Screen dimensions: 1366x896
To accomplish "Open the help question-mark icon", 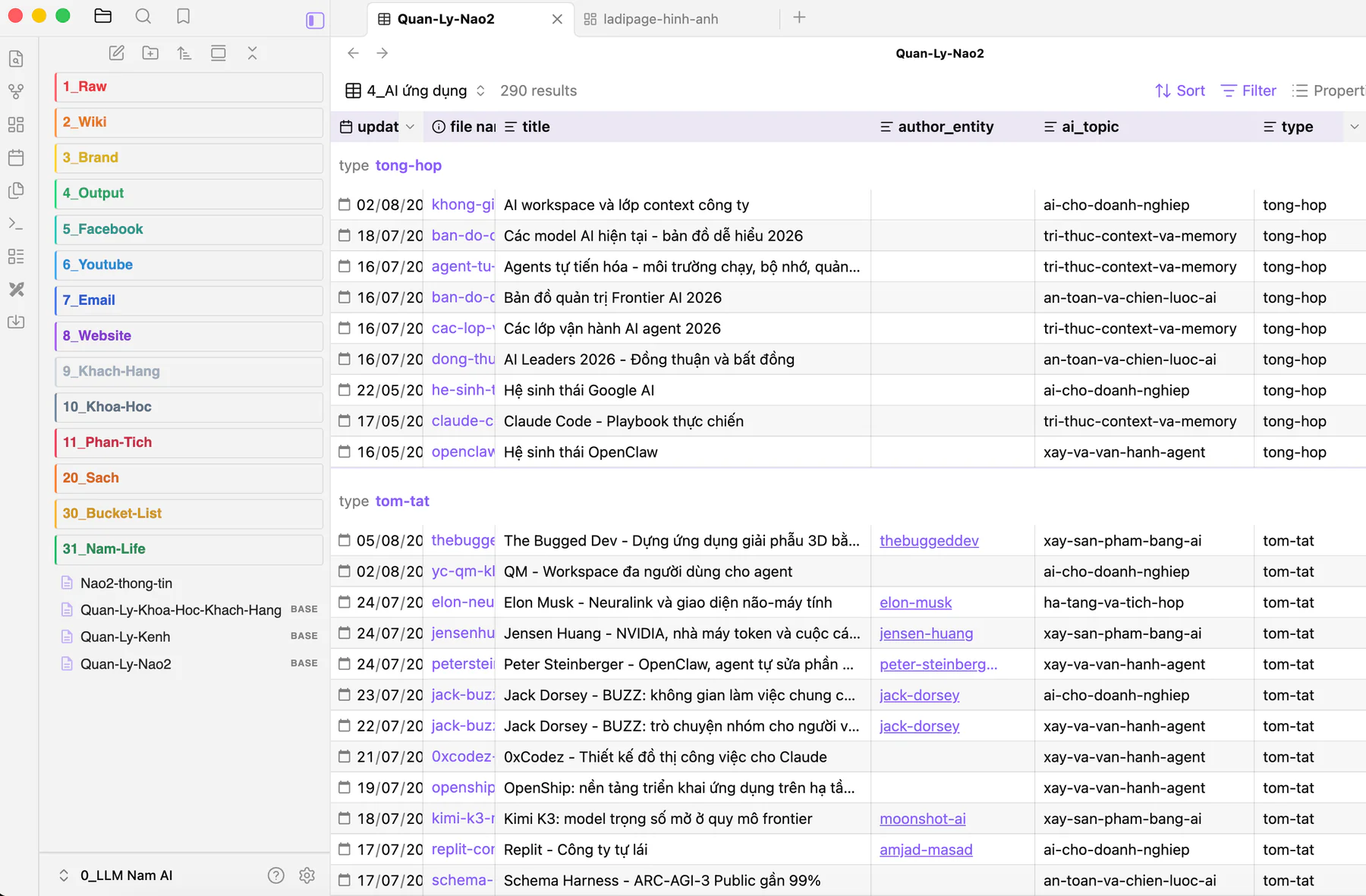I will click(276, 876).
